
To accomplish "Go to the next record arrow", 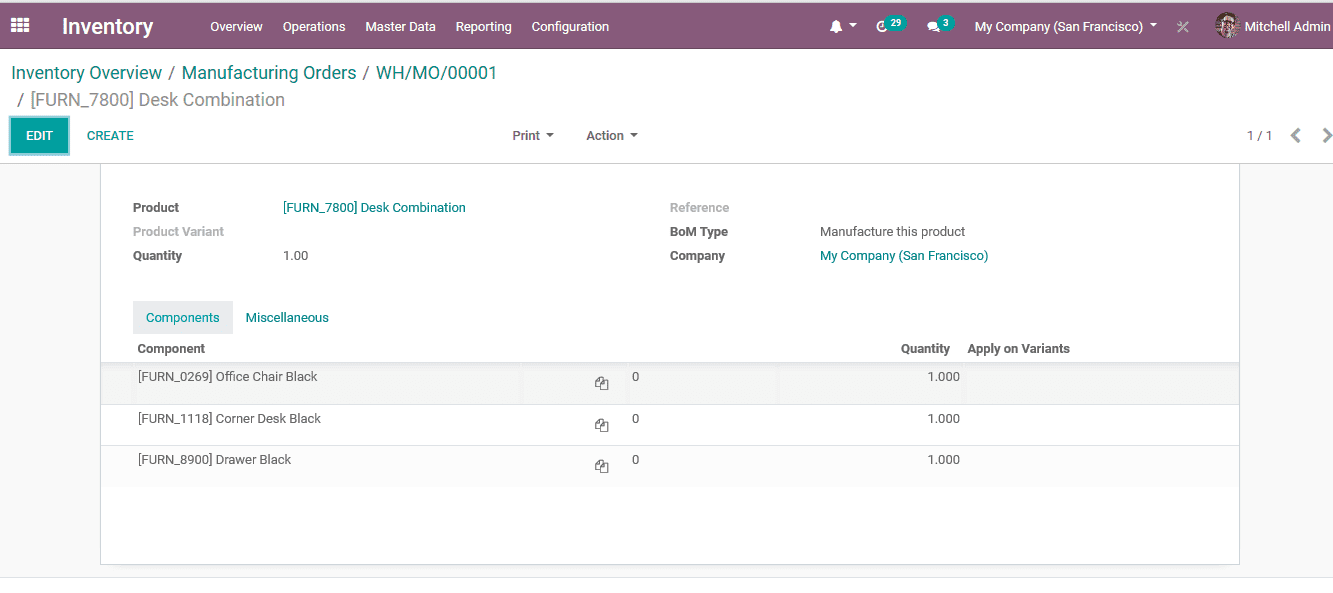I will tap(1326, 135).
